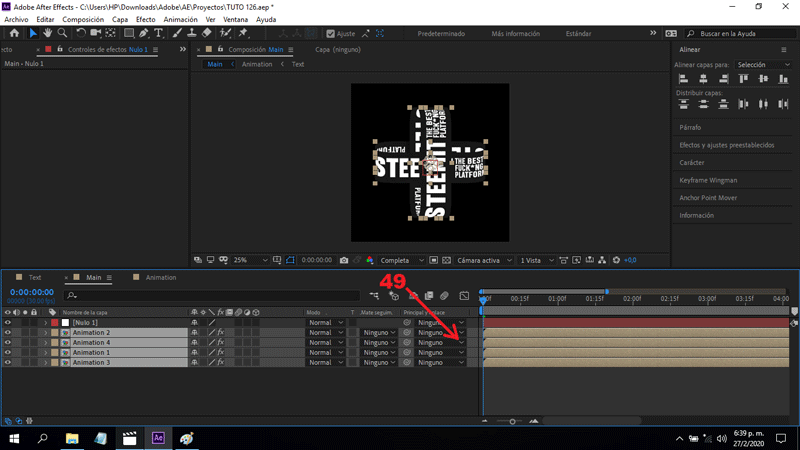Viewport: 800px width, 450px height.
Task: Adjust the timeline zoom slider
Action: (x=512, y=421)
